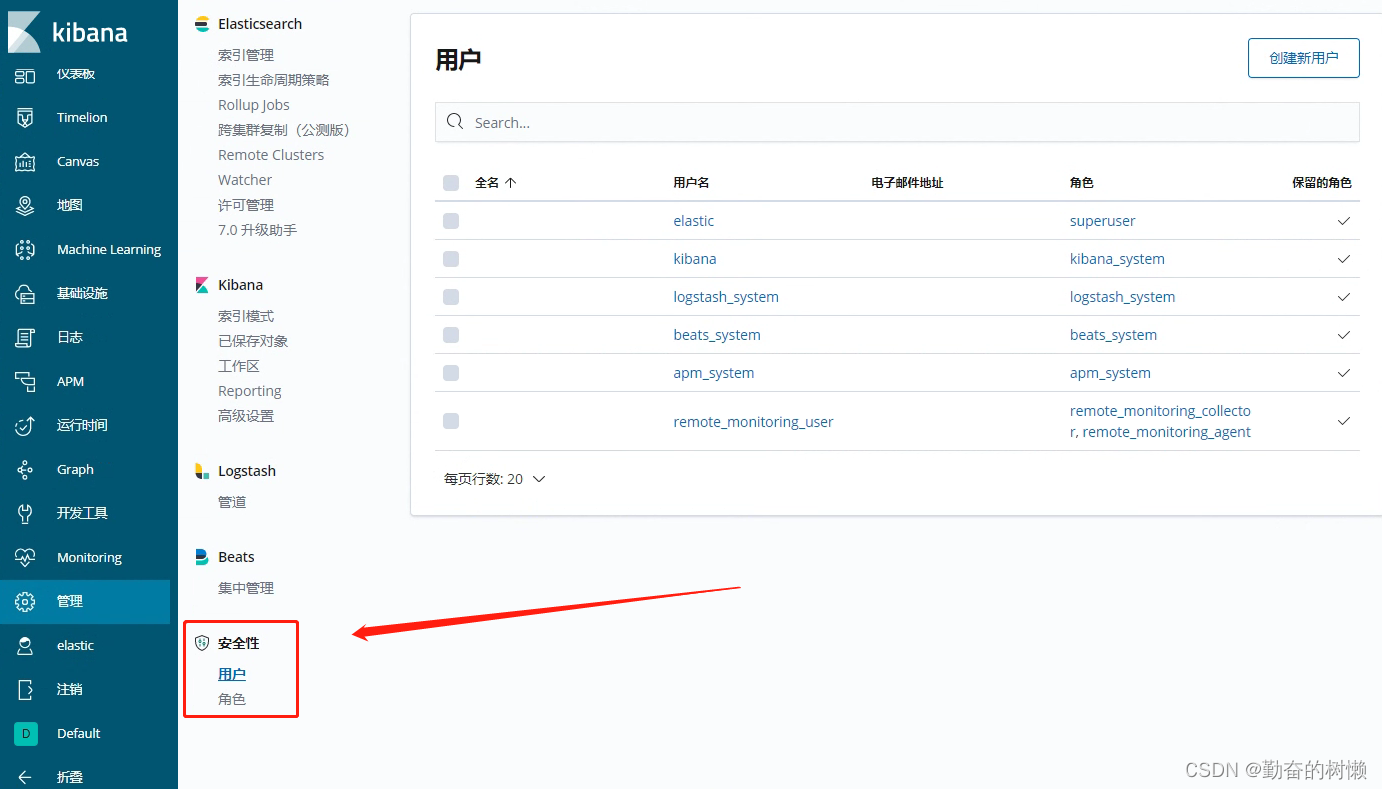The height and width of the screenshot is (789, 1382).
Task: Open the 日志 logs icon
Action: coord(25,338)
